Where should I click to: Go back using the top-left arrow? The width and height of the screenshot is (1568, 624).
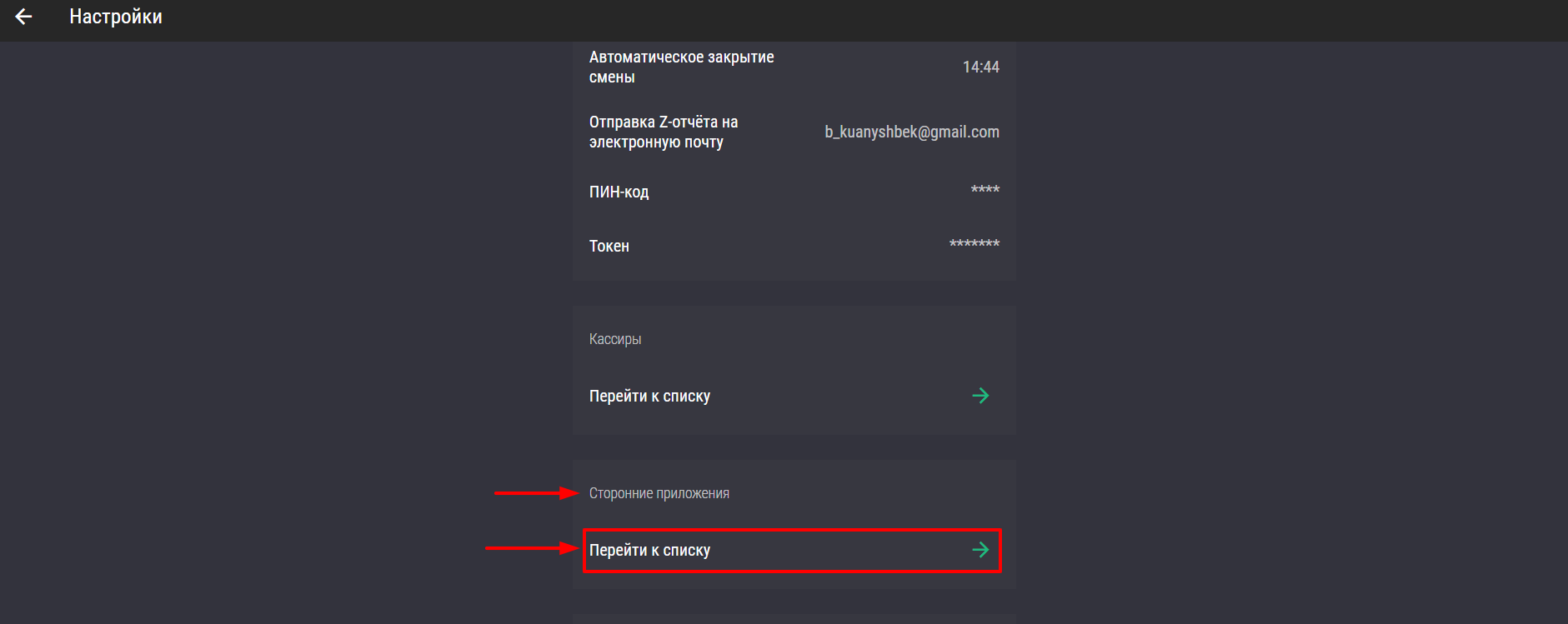[23, 17]
